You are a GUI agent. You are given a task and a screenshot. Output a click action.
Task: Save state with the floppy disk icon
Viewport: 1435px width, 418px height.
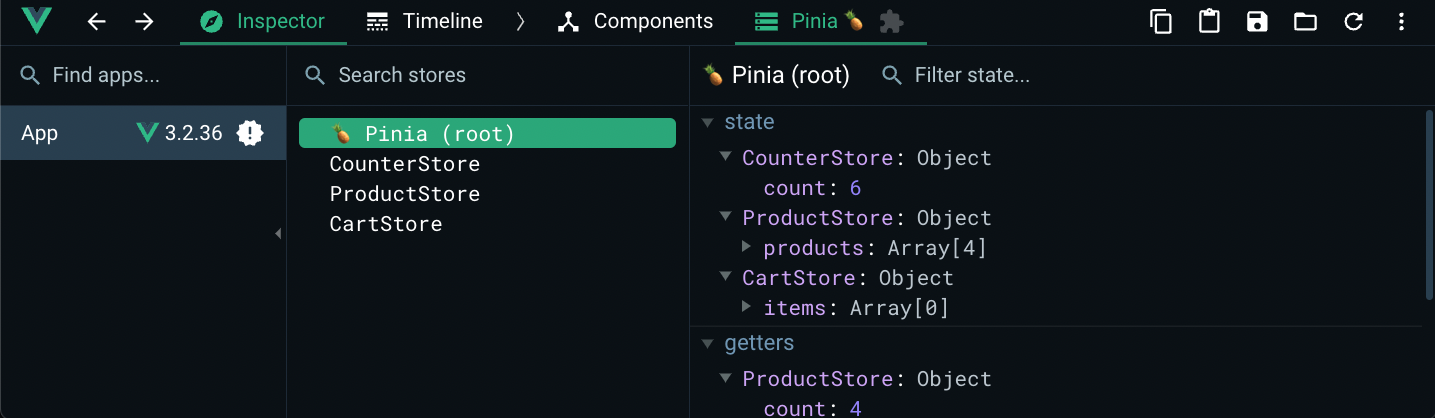coord(1257,21)
